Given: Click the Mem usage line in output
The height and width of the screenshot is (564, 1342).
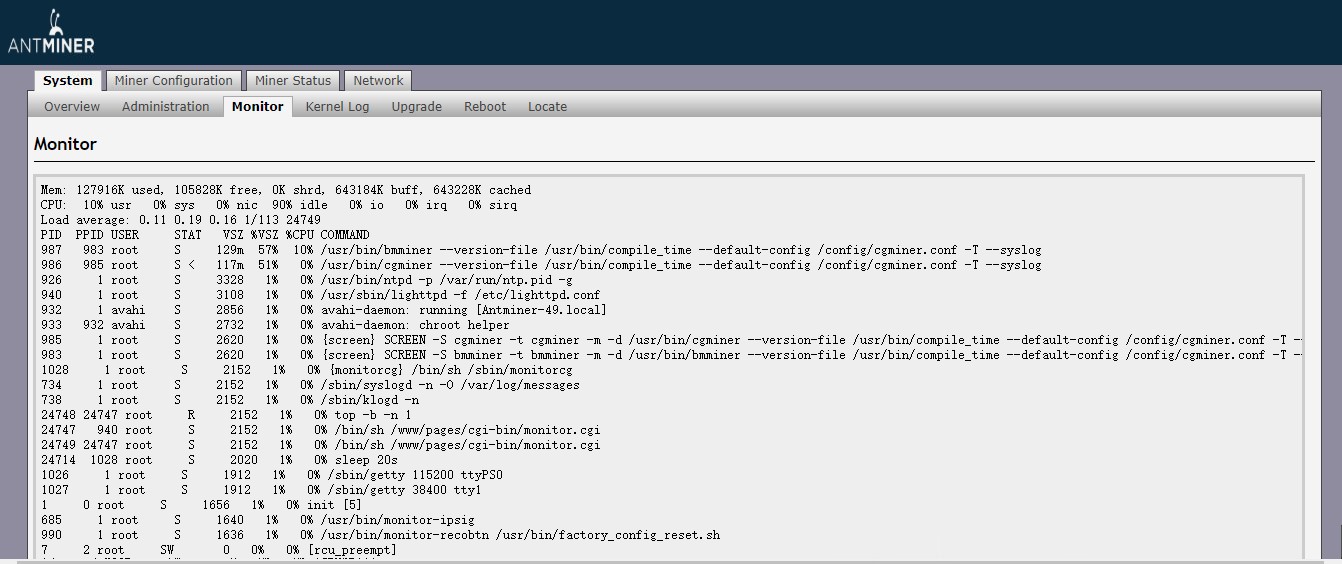Looking at the screenshot, I should (286, 190).
